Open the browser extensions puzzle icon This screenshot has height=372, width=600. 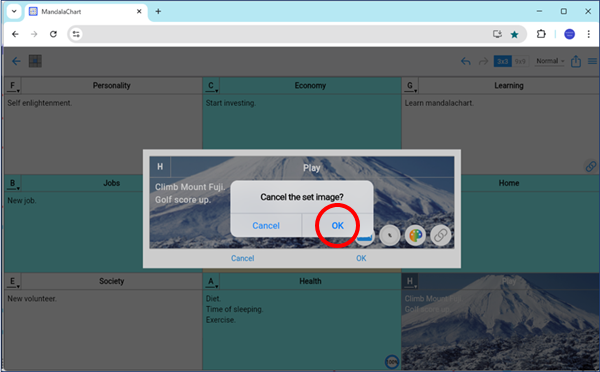[x=541, y=34]
